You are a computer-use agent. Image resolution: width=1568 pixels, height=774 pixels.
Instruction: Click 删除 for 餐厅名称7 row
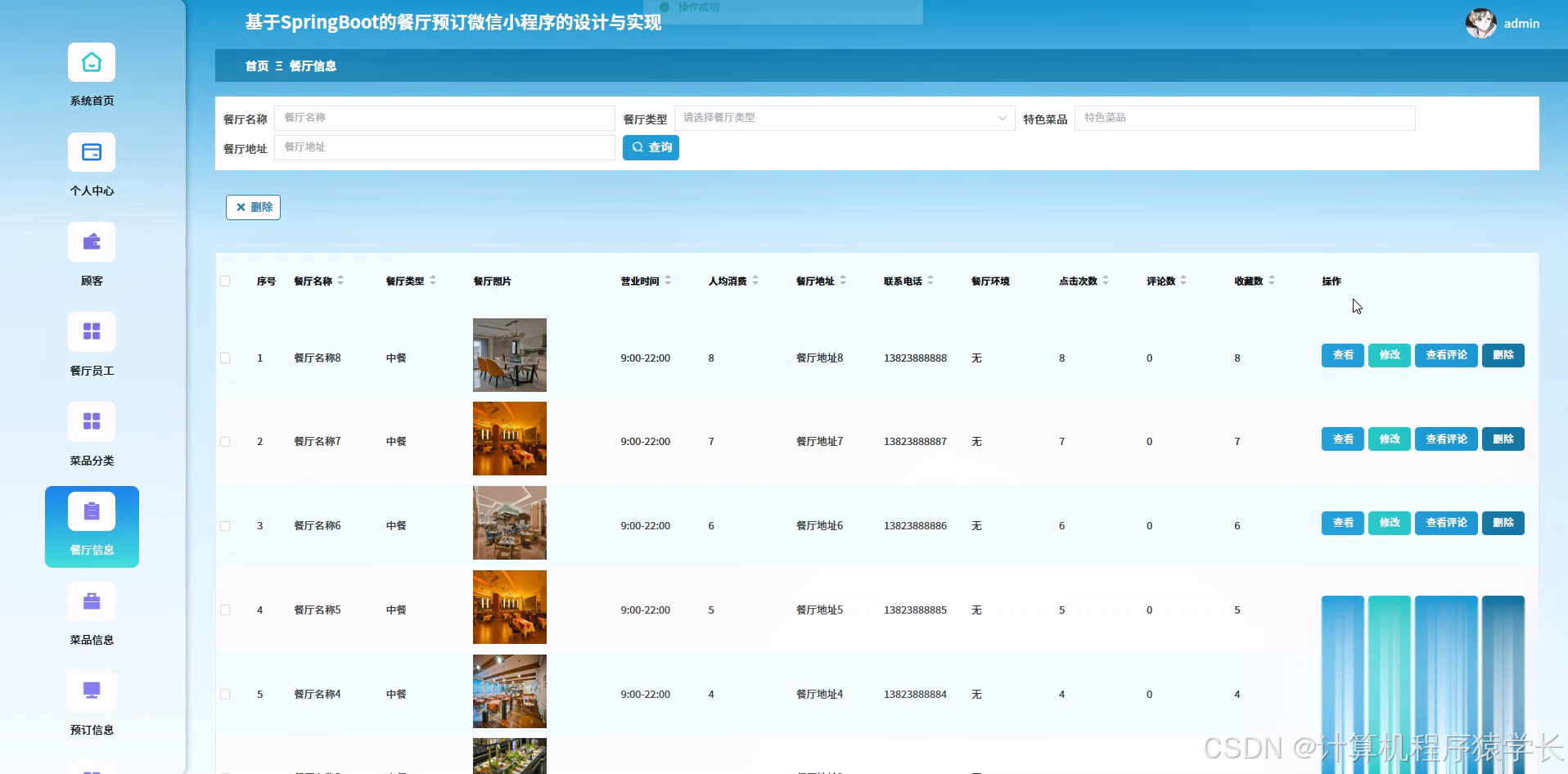pos(1503,439)
